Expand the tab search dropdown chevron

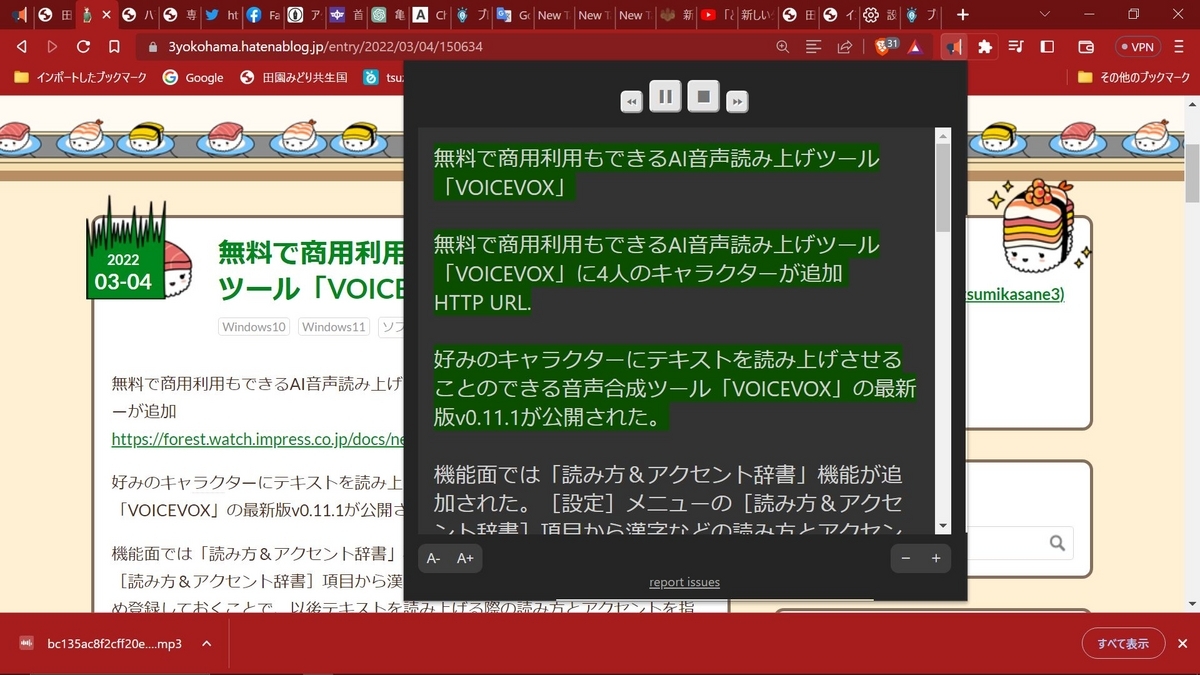[x=1045, y=15]
